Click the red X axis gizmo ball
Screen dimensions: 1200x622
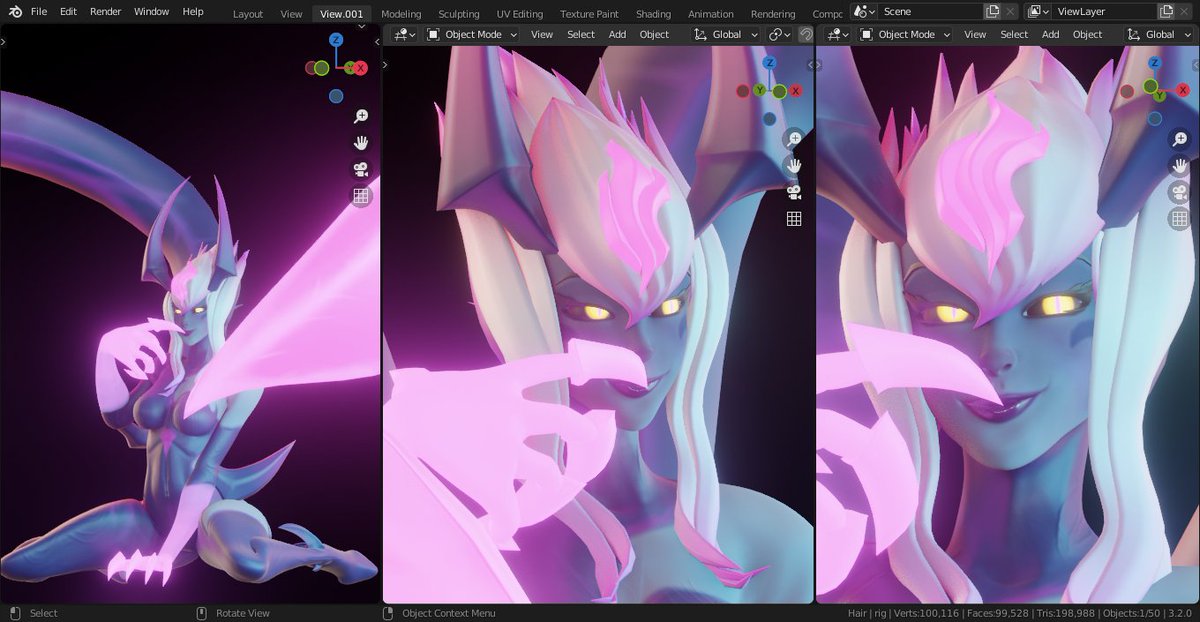pos(360,67)
